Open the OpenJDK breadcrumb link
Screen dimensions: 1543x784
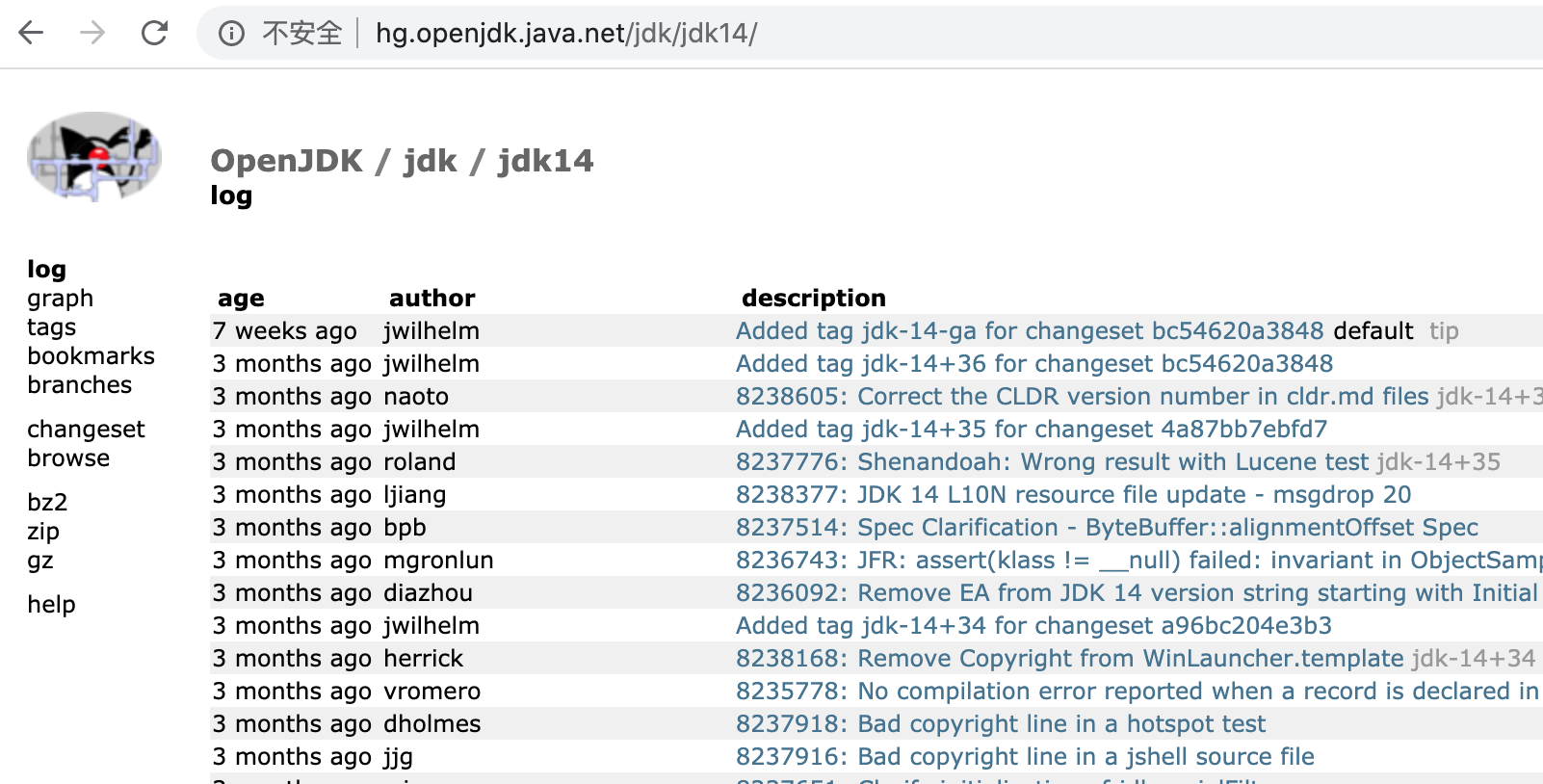click(287, 161)
